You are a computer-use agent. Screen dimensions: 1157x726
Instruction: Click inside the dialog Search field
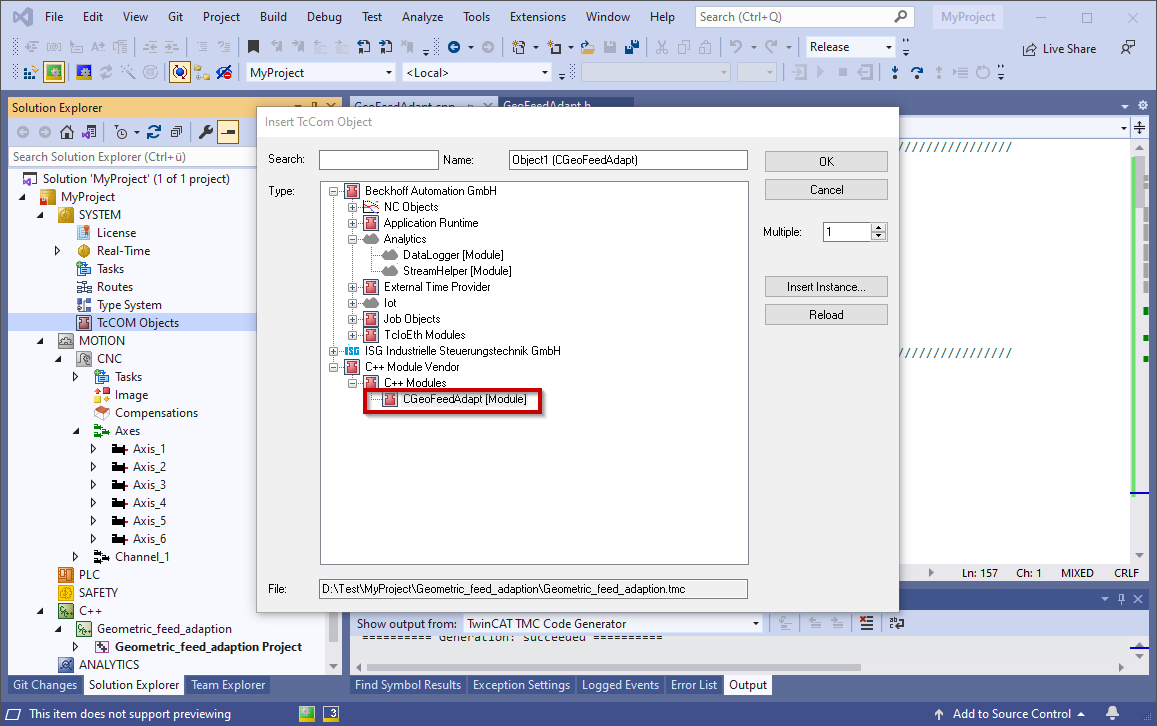[379, 158]
